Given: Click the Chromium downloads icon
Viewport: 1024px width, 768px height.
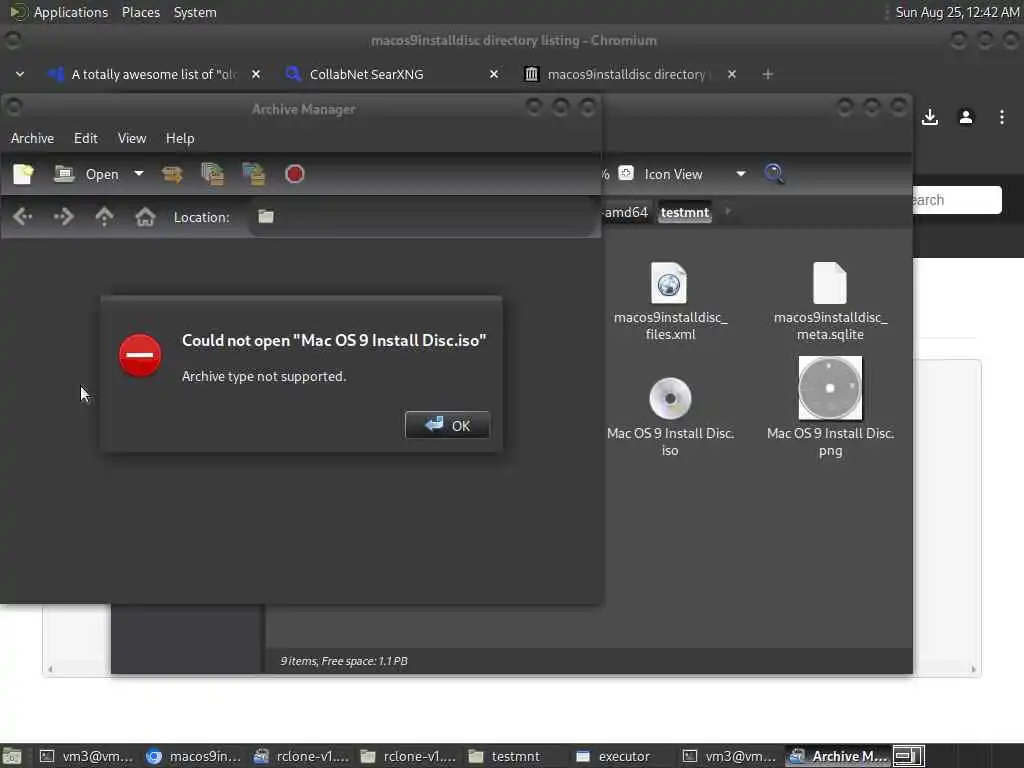Looking at the screenshot, I should click(x=930, y=118).
